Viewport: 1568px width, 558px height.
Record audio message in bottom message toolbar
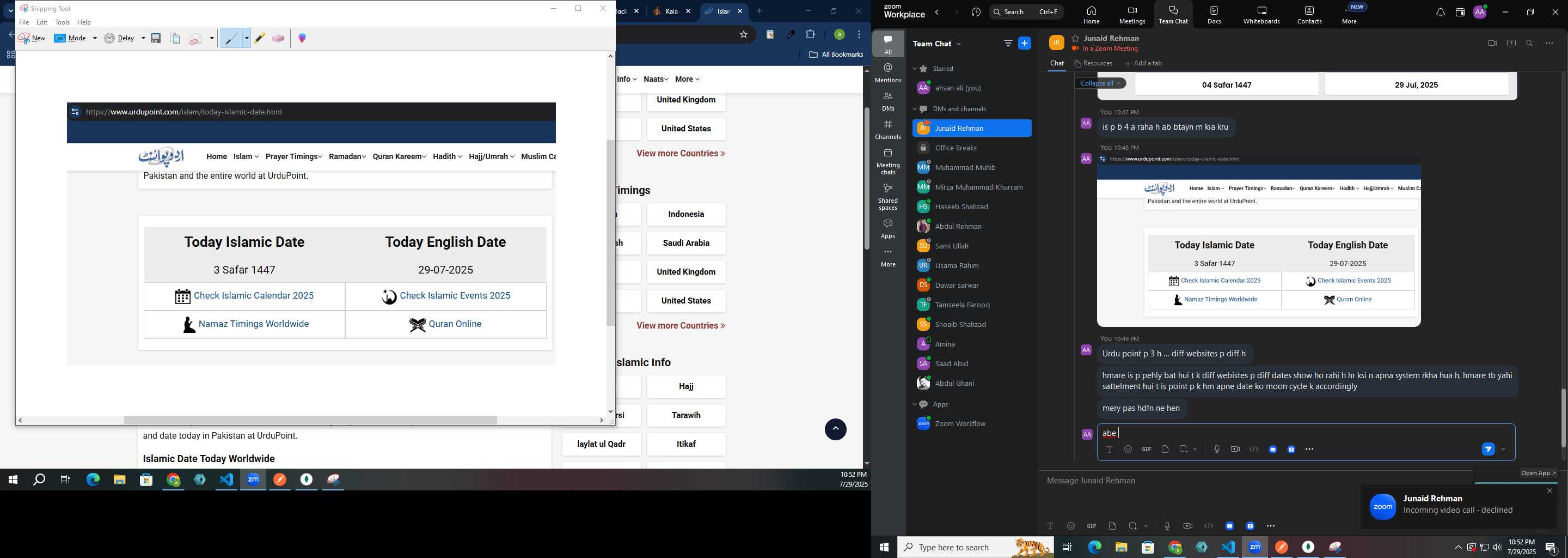coord(1167,526)
